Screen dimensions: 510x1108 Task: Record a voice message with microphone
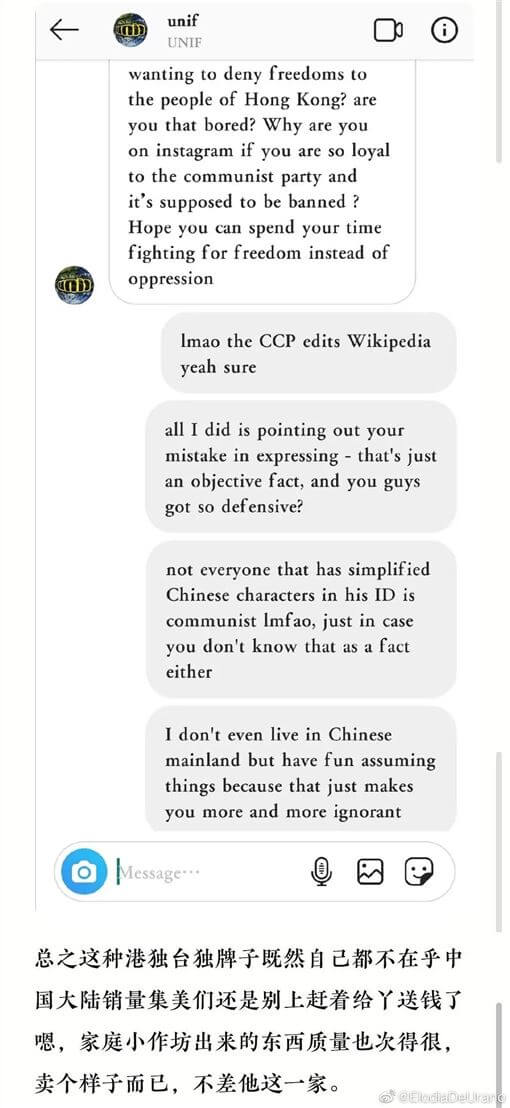pos(321,872)
